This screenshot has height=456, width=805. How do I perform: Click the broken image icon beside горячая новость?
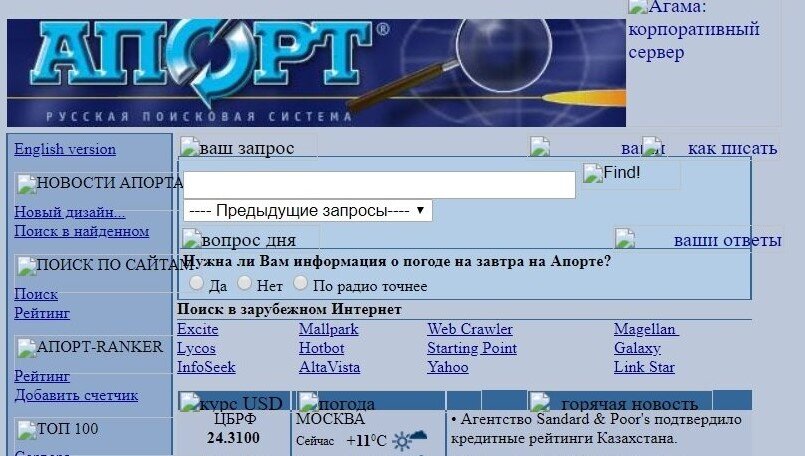(540, 402)
